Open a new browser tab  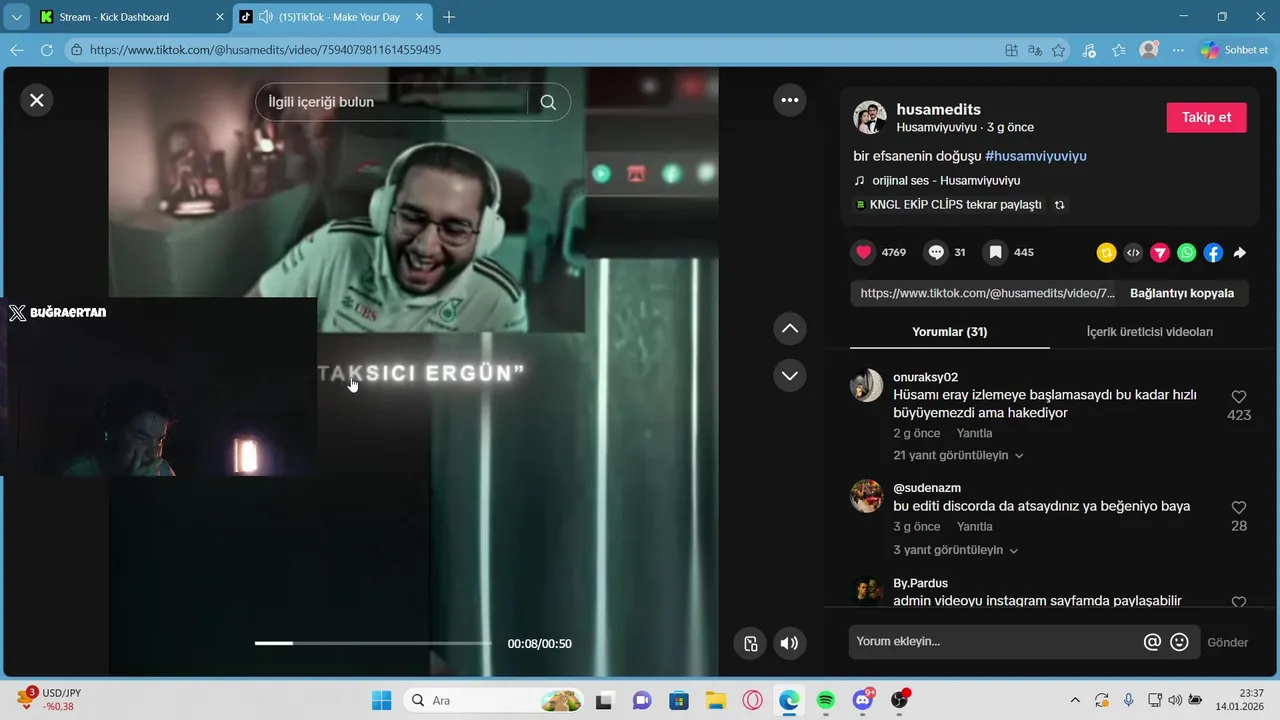point(449,17)
